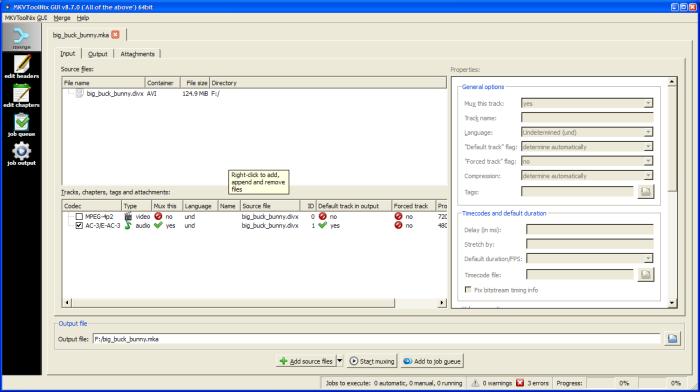700x392 pixels.
Task: Click the mux-this 'no' icon of video track
Action: [x=158, y=216]
